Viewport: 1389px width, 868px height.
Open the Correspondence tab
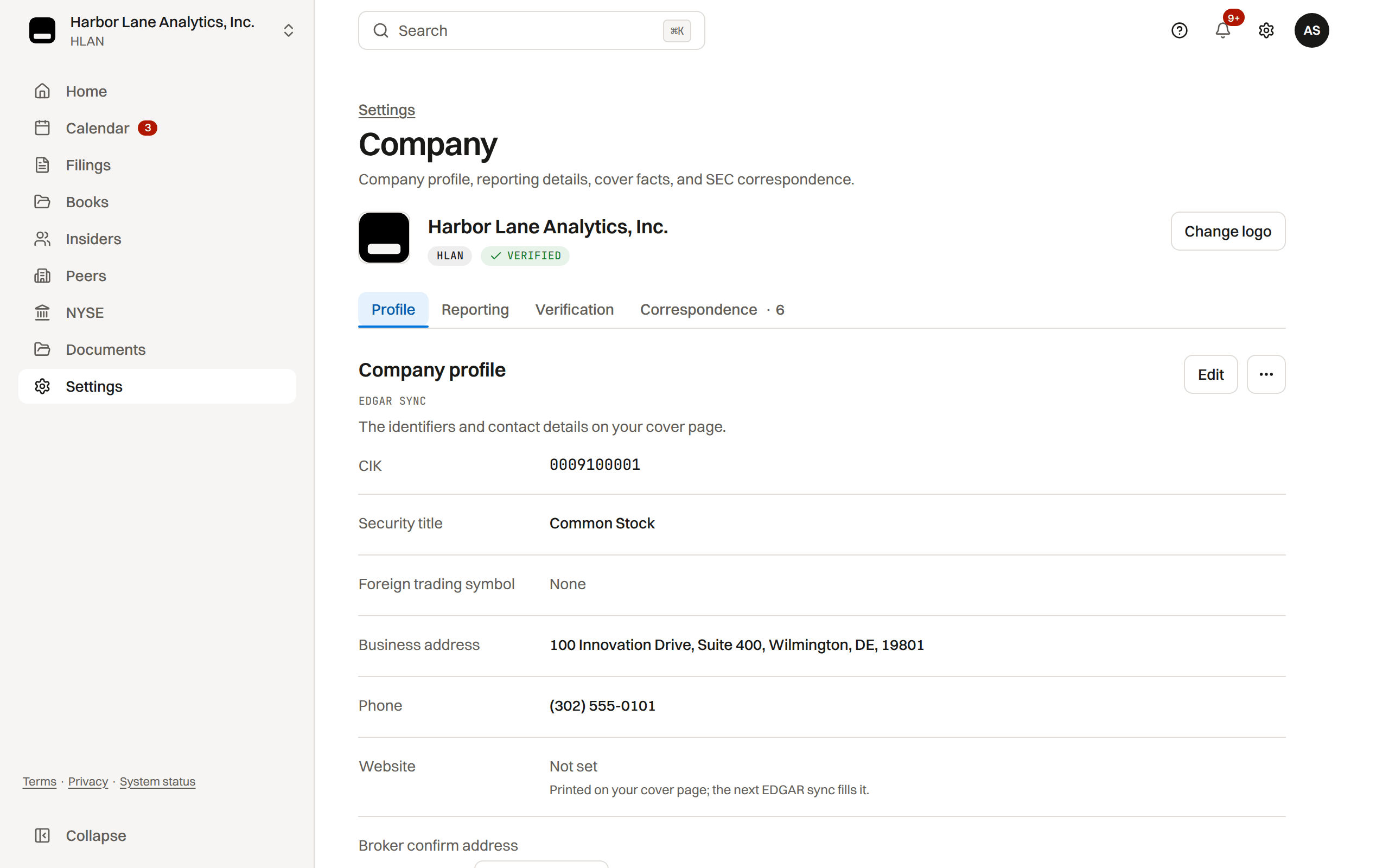click(x=712, y=309)
